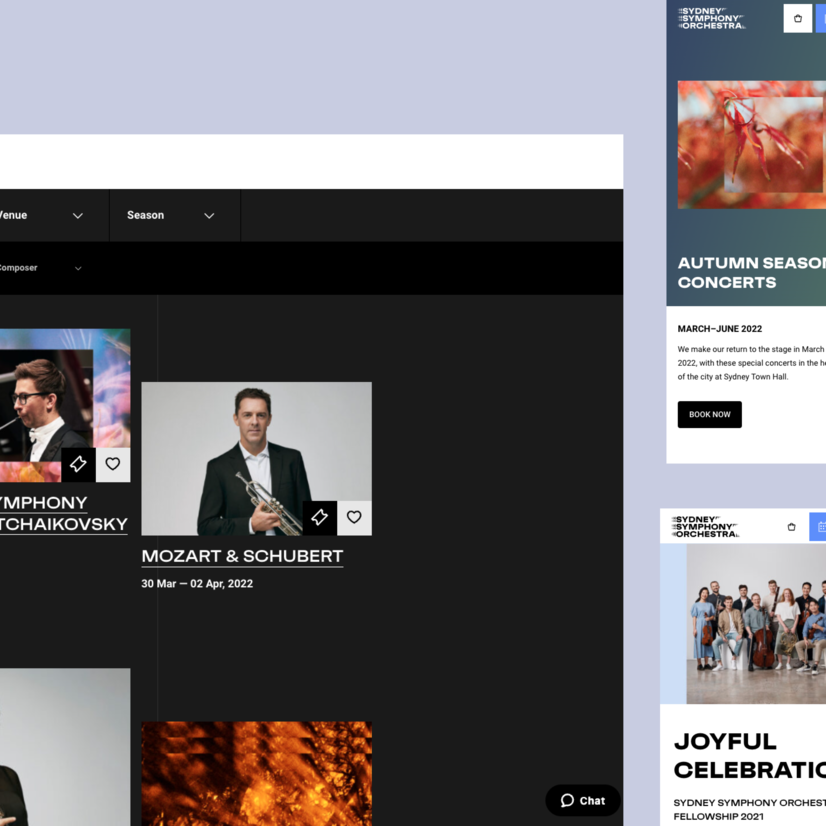Click the Fellowship musicians group photo
This screenshot has width=826, height=826.
pos(756,624)
